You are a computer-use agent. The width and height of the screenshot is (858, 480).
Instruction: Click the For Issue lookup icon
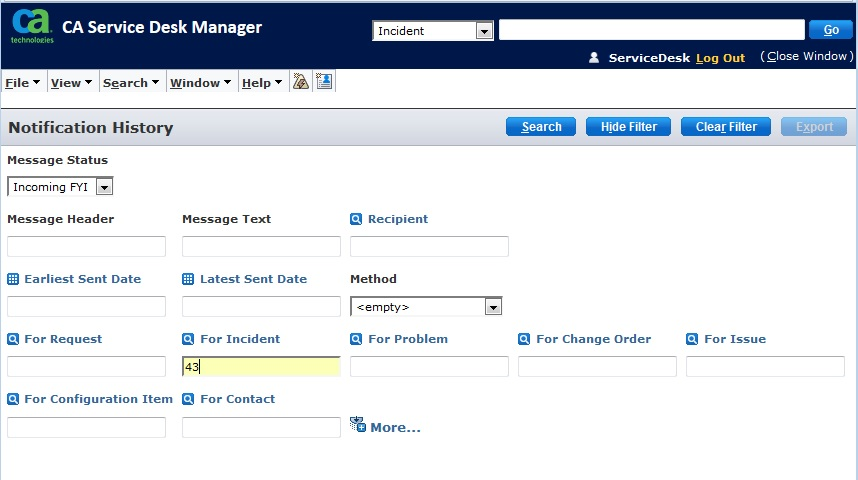(692, 339)
